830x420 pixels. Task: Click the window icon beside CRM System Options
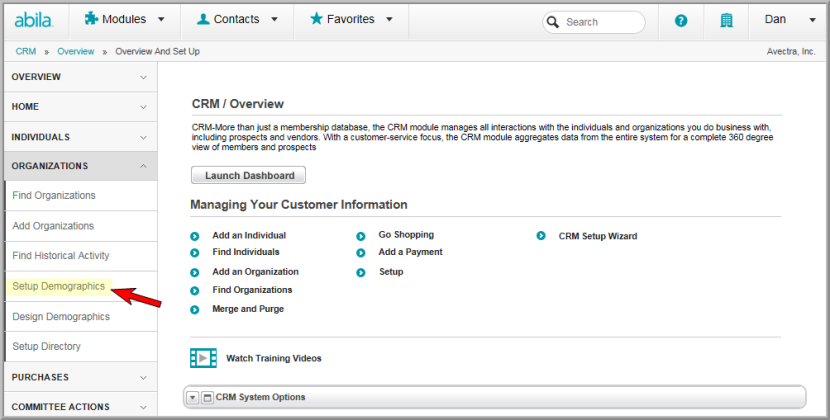pos(208,397)
